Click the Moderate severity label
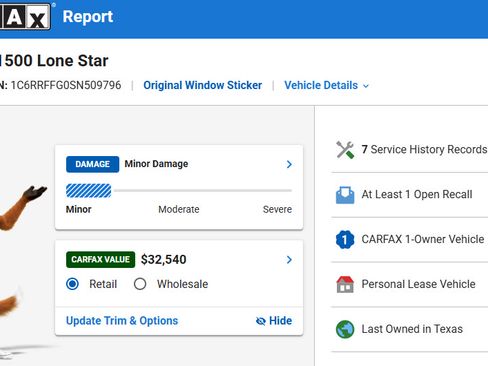Screen dimensions: 488x366 pos(179,209)
